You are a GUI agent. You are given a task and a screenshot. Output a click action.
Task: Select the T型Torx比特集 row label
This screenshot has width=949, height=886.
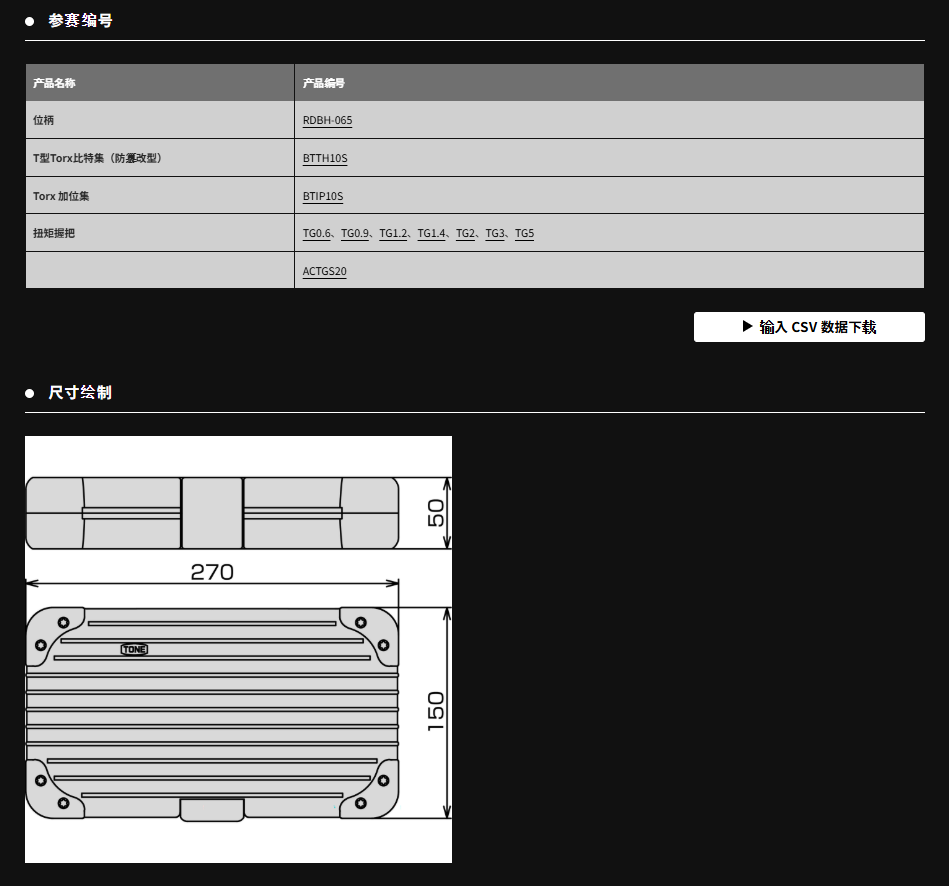click(97, 158)
